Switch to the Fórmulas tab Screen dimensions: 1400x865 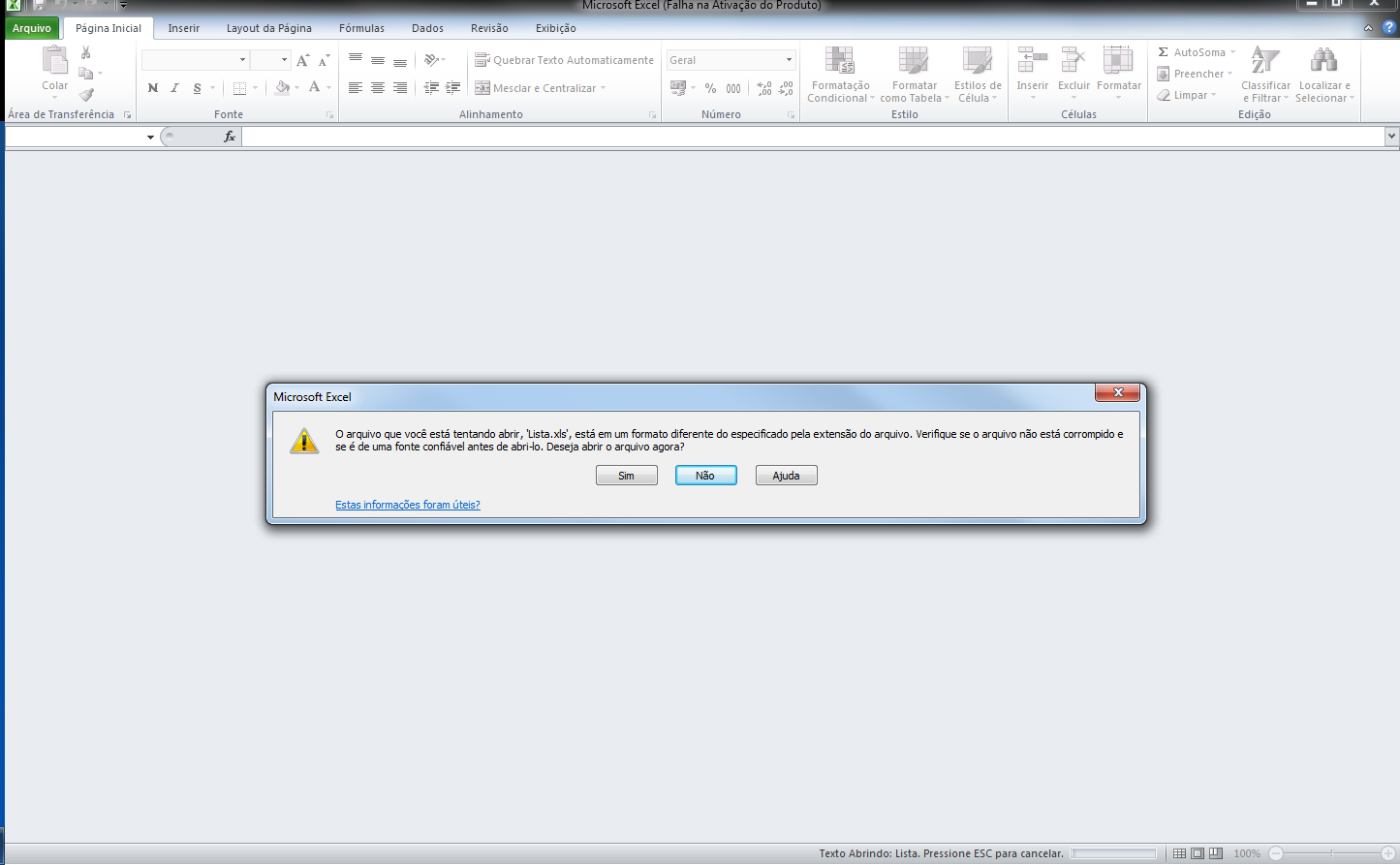(x=361, y=28)
